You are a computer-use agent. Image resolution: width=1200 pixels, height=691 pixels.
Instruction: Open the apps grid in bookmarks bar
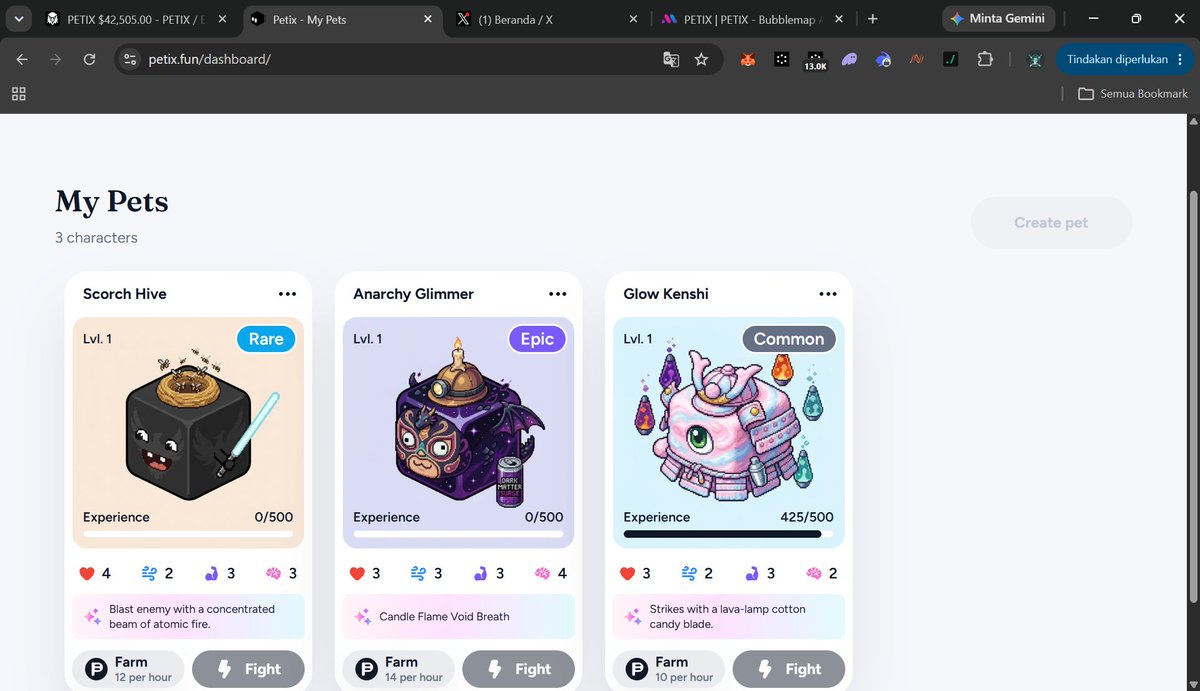[x=18, y=94]
